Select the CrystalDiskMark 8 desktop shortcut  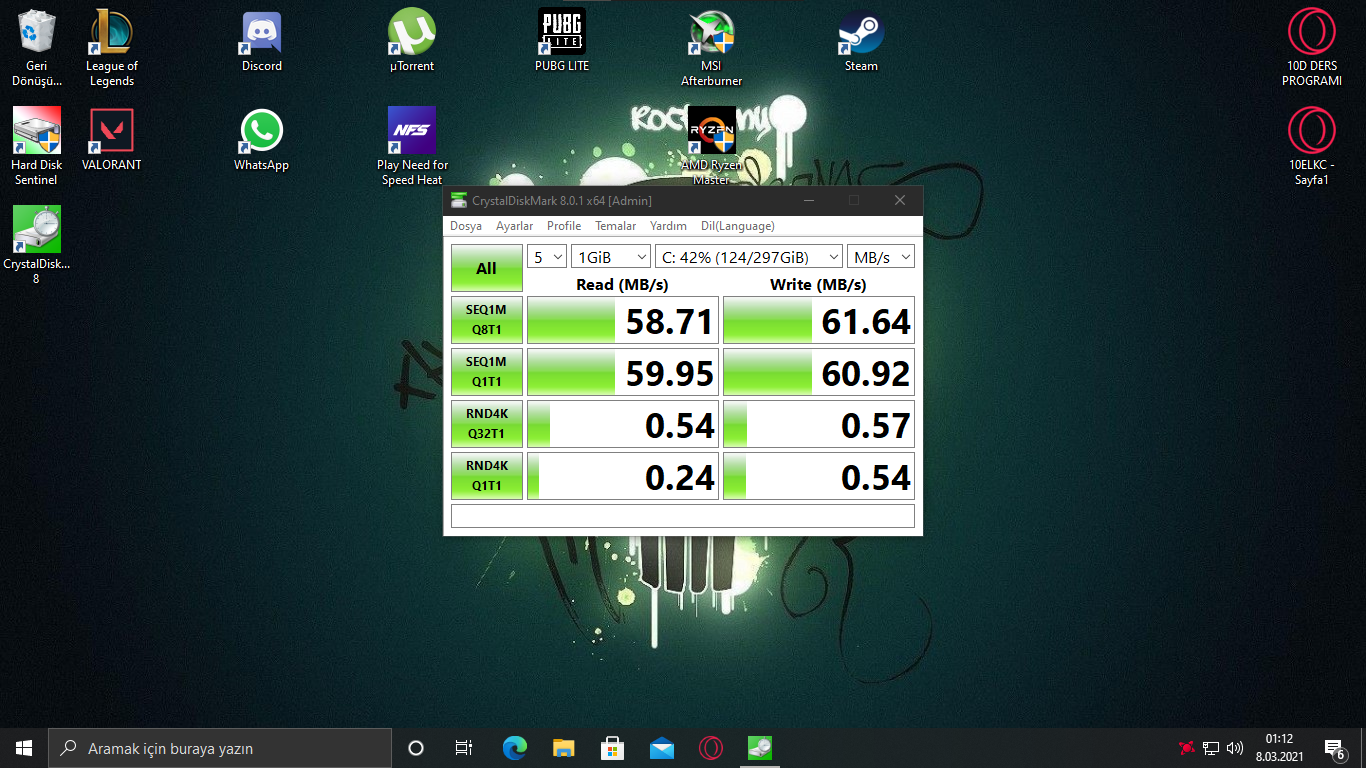pos(37,245)
